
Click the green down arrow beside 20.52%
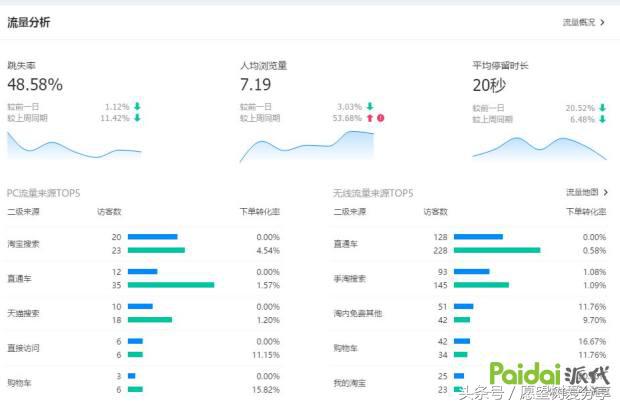602,108
